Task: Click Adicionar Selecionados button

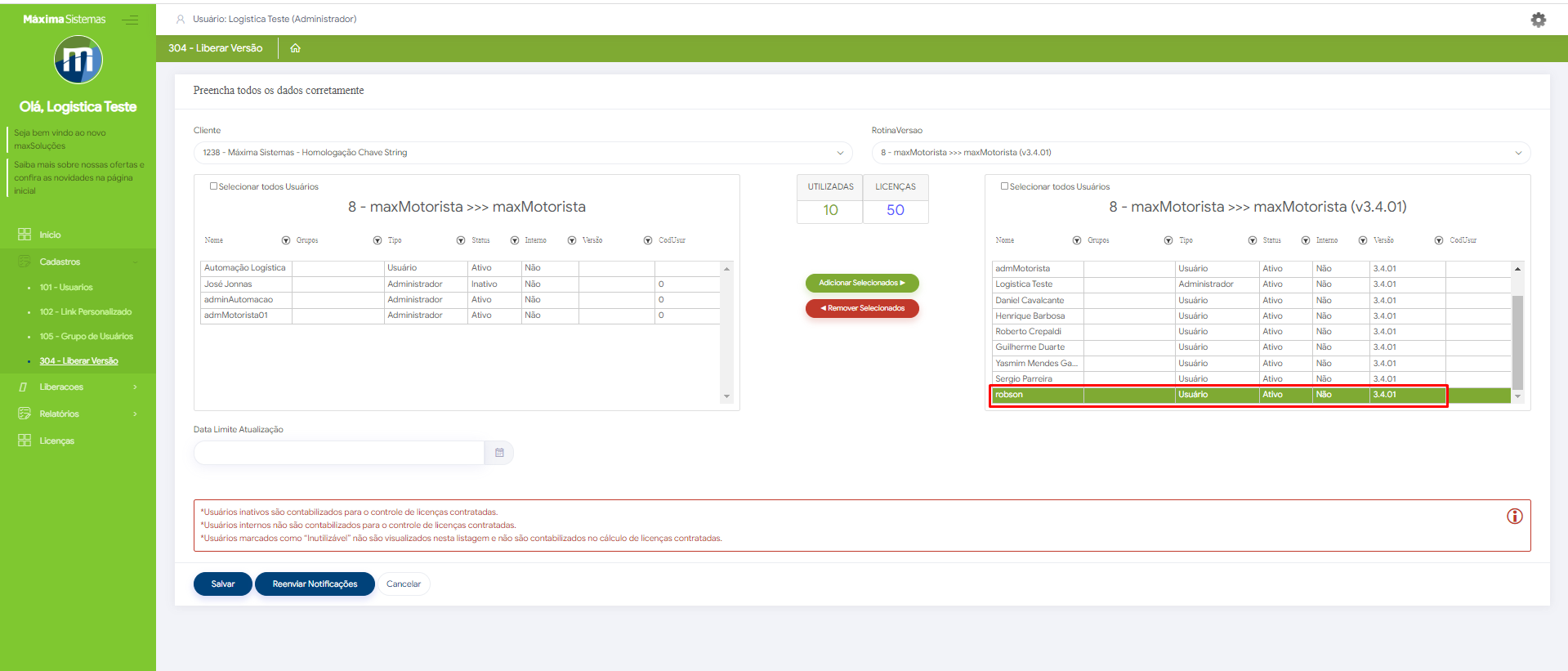Action: coord(862,283)
